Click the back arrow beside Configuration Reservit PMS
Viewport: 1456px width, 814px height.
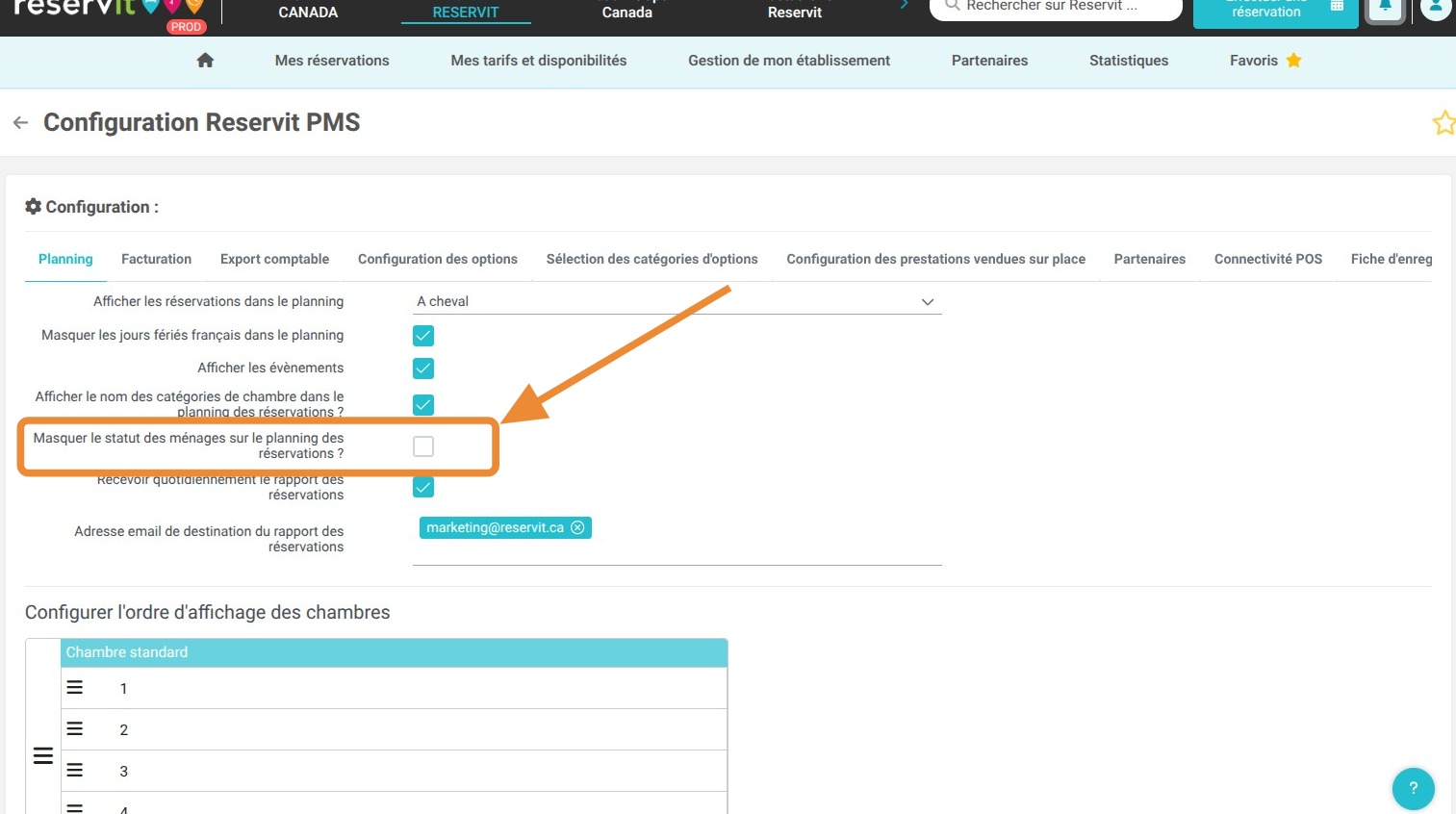coord(20,122)
